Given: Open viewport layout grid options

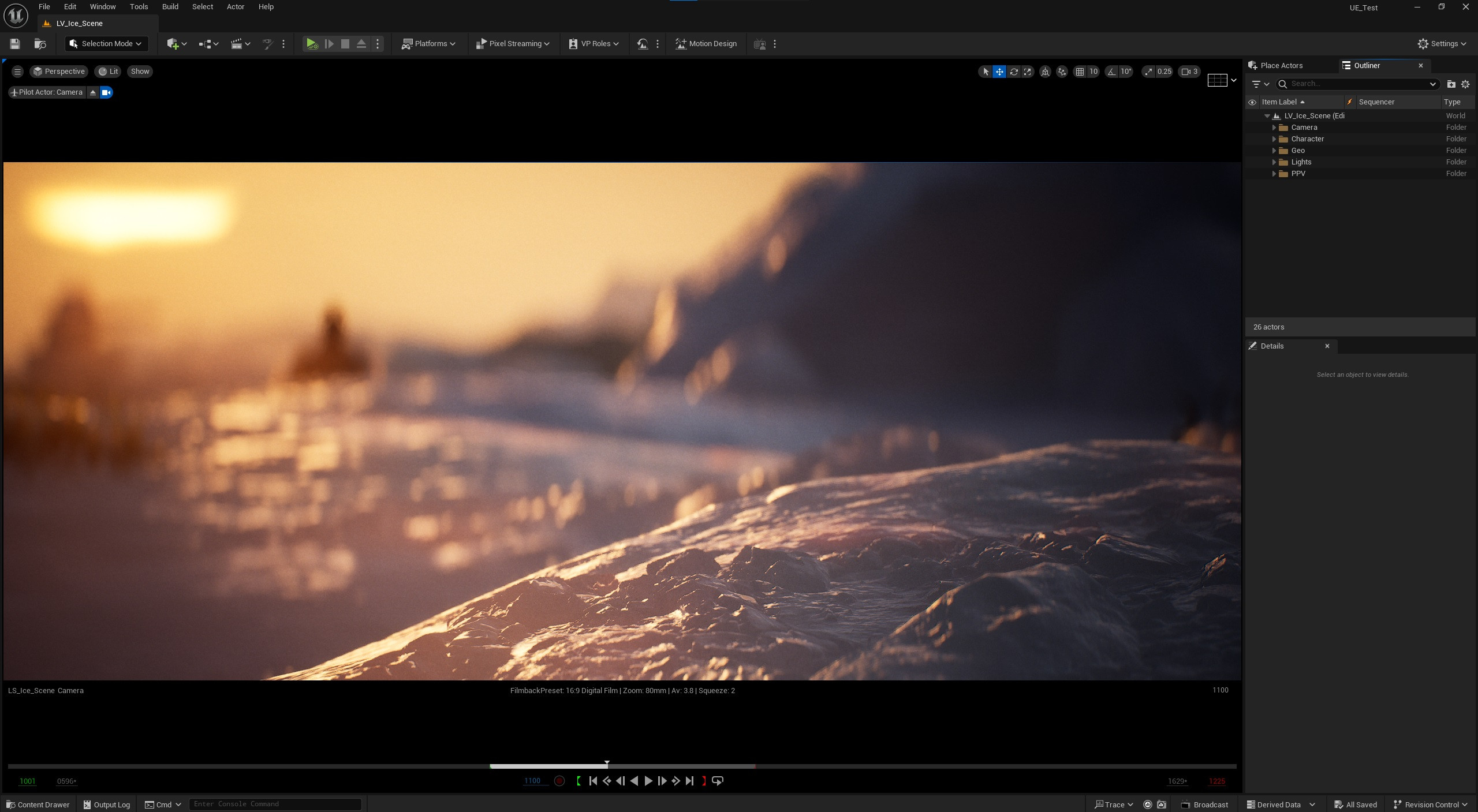Looking at the screenshot, I should [1222, 80].
